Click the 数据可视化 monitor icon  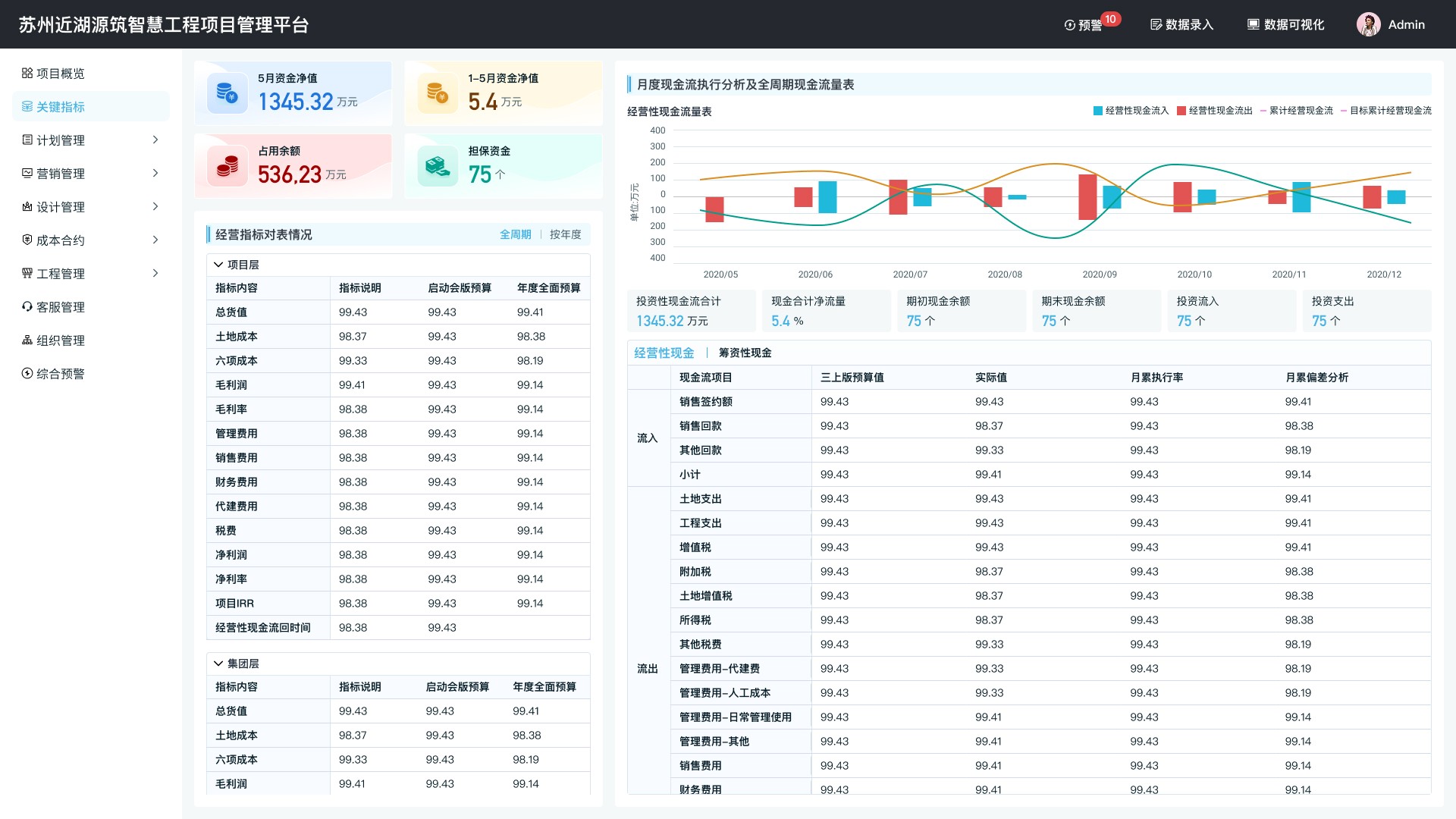point(1254,25)
